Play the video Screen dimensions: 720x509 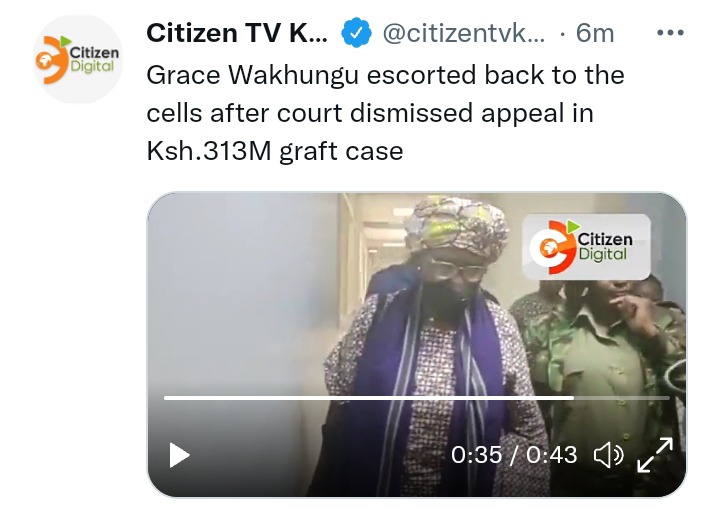click(x=179, y=455)
